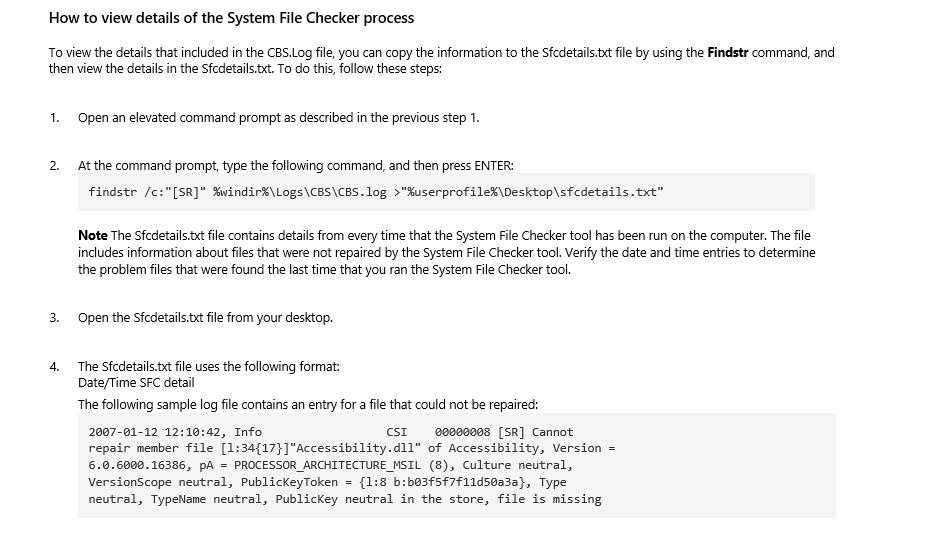The image size is (949, 542).
Task: Click the heading about System File Checker process
Action: click(231, 18)
